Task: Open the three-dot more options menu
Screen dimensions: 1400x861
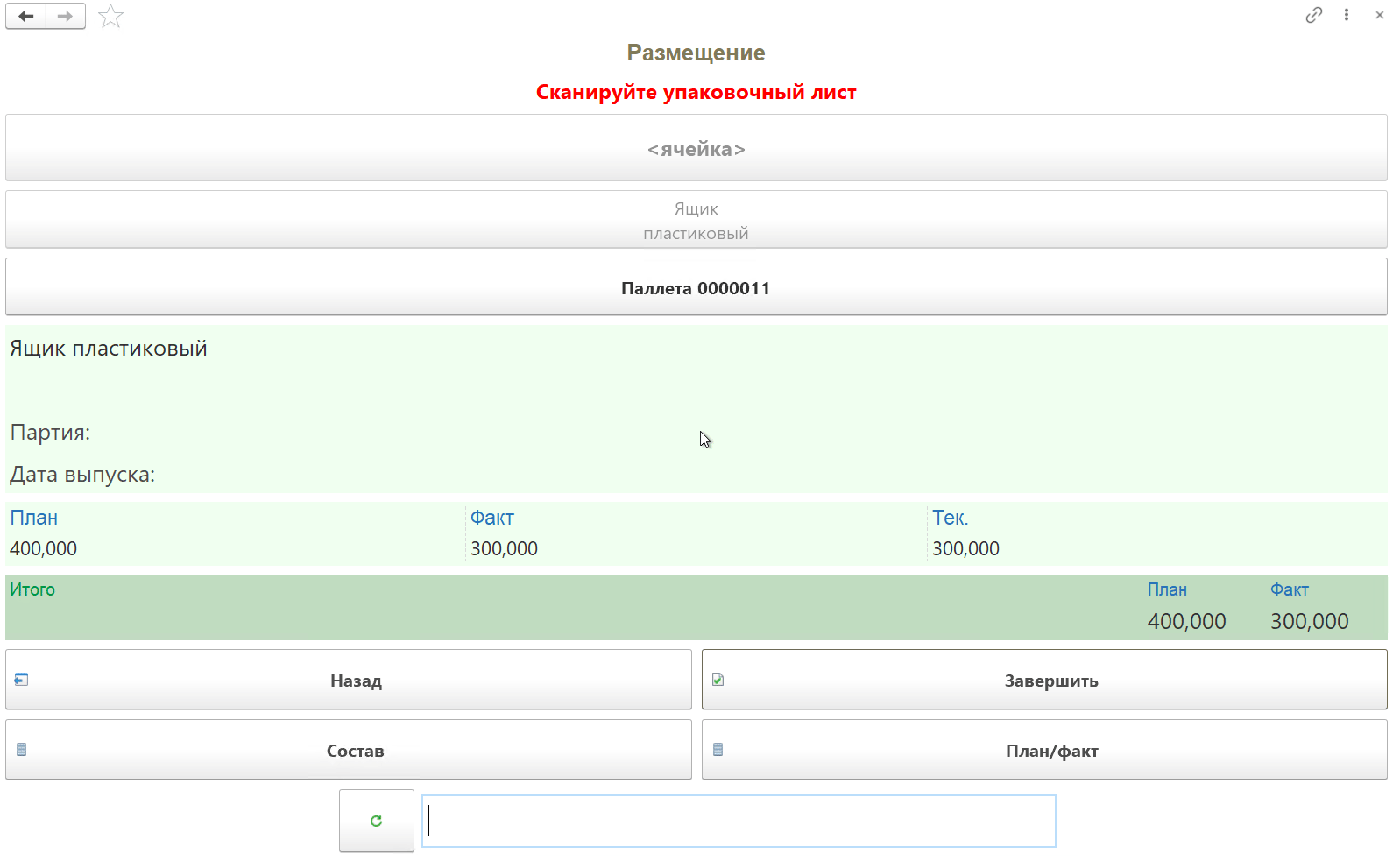Action: pyautogui.click(x=1347, y=15)
